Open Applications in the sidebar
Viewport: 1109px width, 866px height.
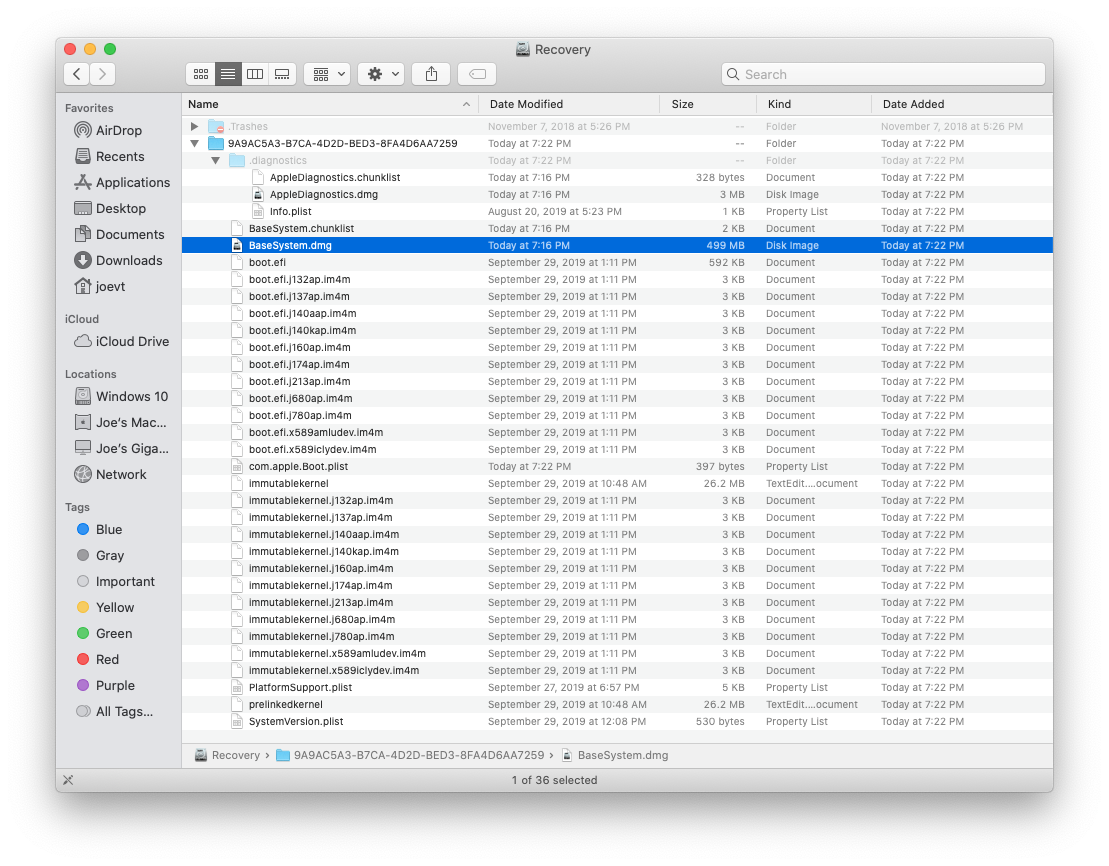coord(122,183)
